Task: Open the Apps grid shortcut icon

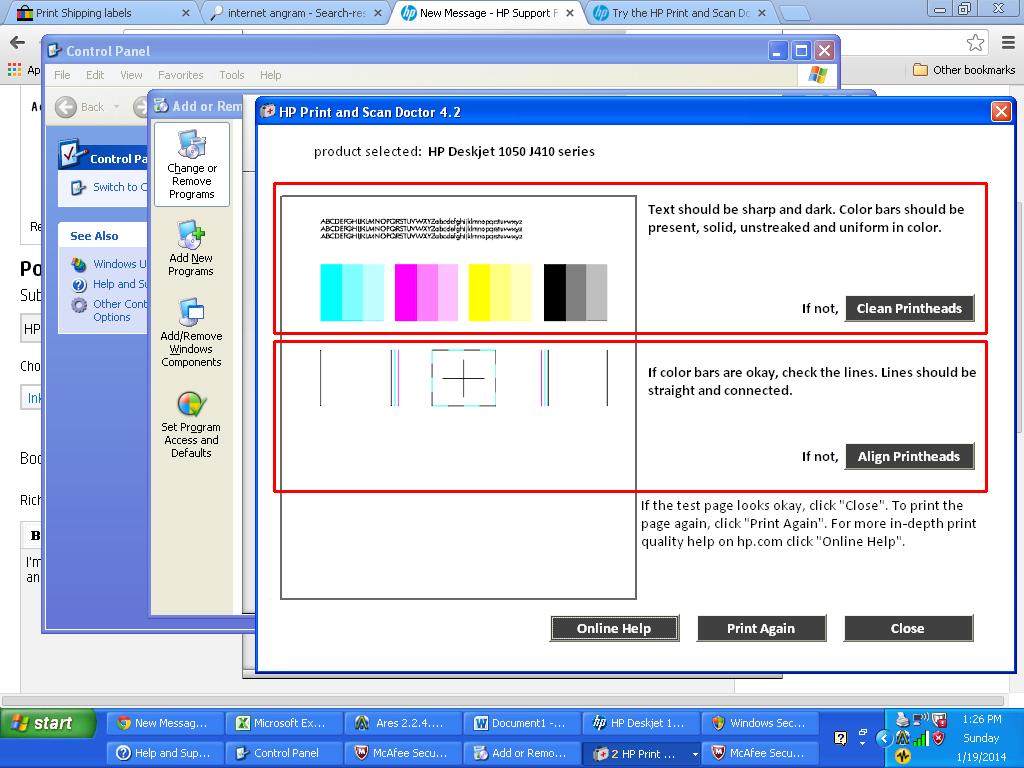Action: 14,69
